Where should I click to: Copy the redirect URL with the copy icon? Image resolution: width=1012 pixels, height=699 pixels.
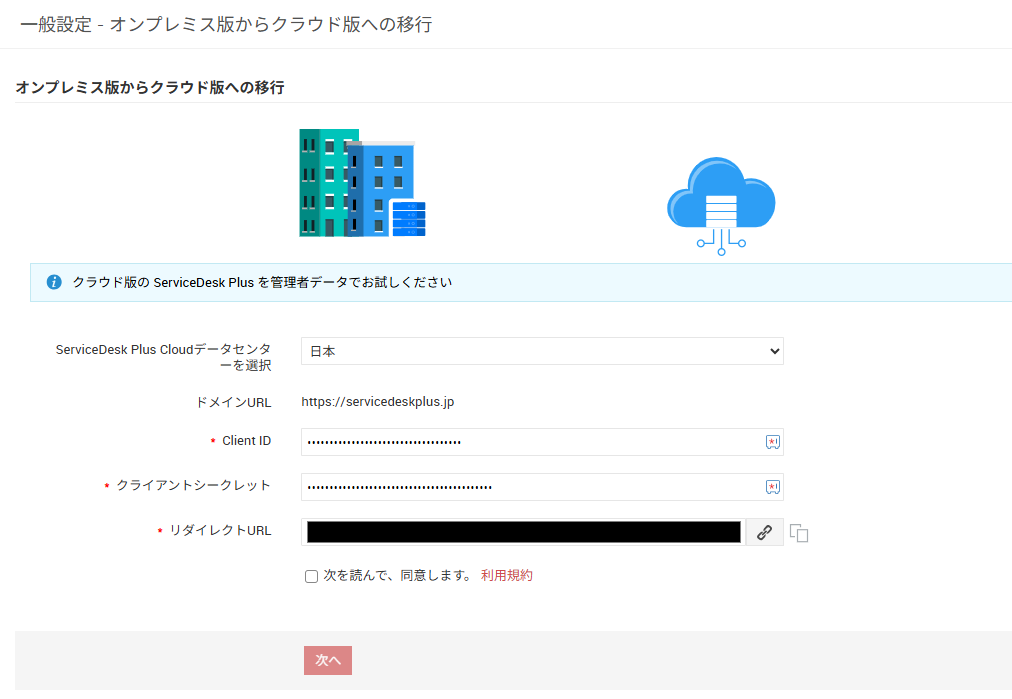click(799, 533)
